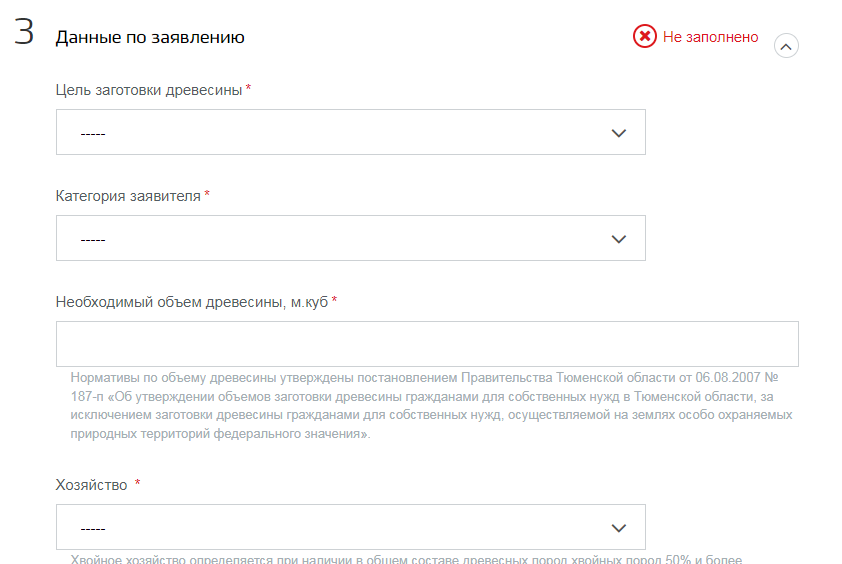This screenshot has height=564, width=842.
Task: Click the "Цель заготовки древесины" field label
Action: 149,90
